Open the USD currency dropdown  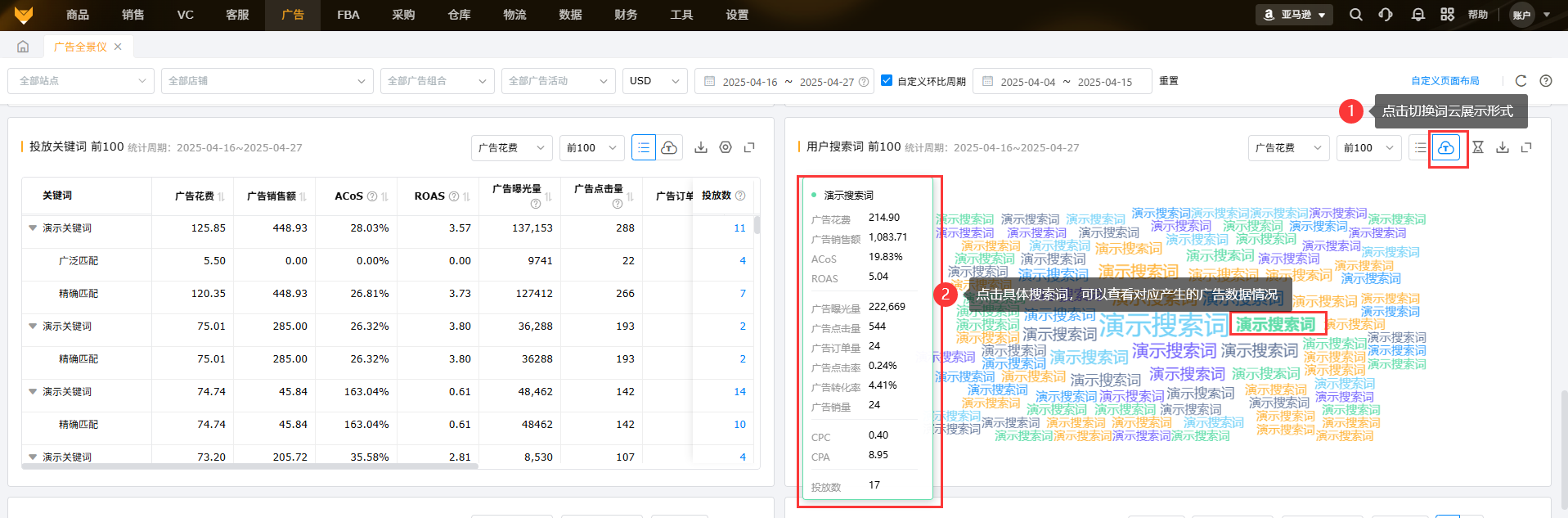click(x=654, y=81)
